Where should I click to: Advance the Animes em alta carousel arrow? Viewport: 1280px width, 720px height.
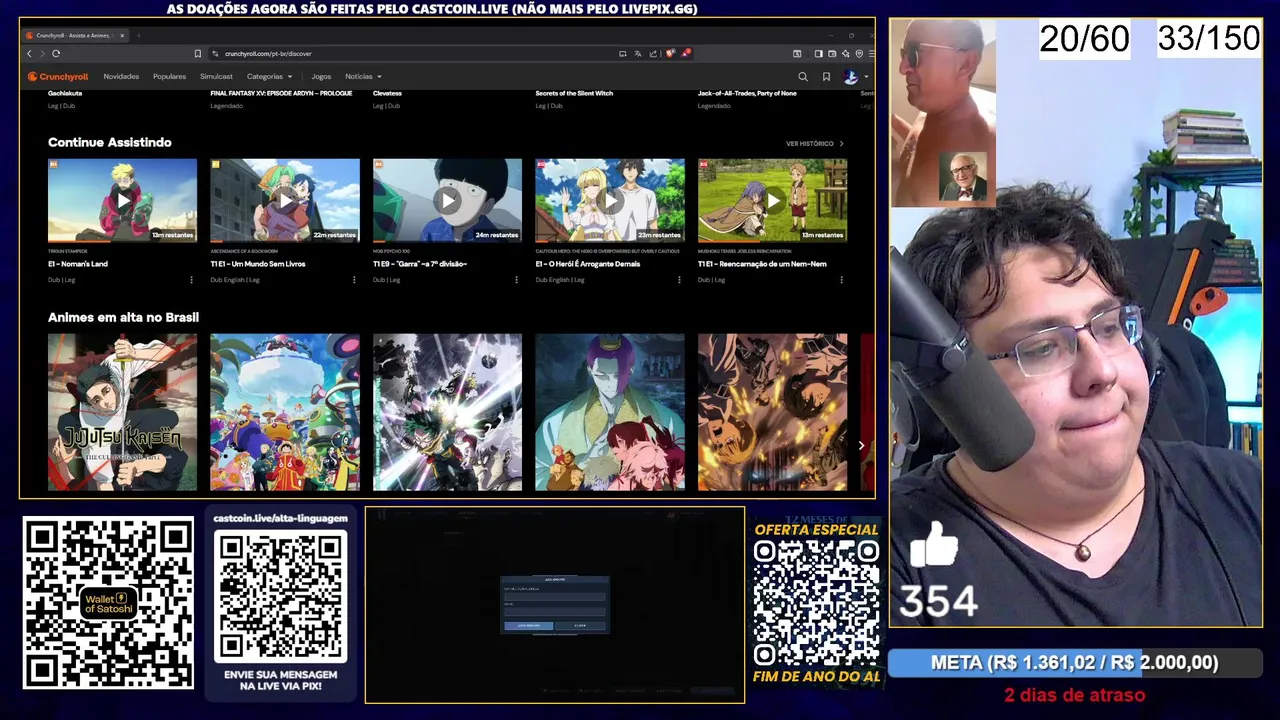coord(861,446)
